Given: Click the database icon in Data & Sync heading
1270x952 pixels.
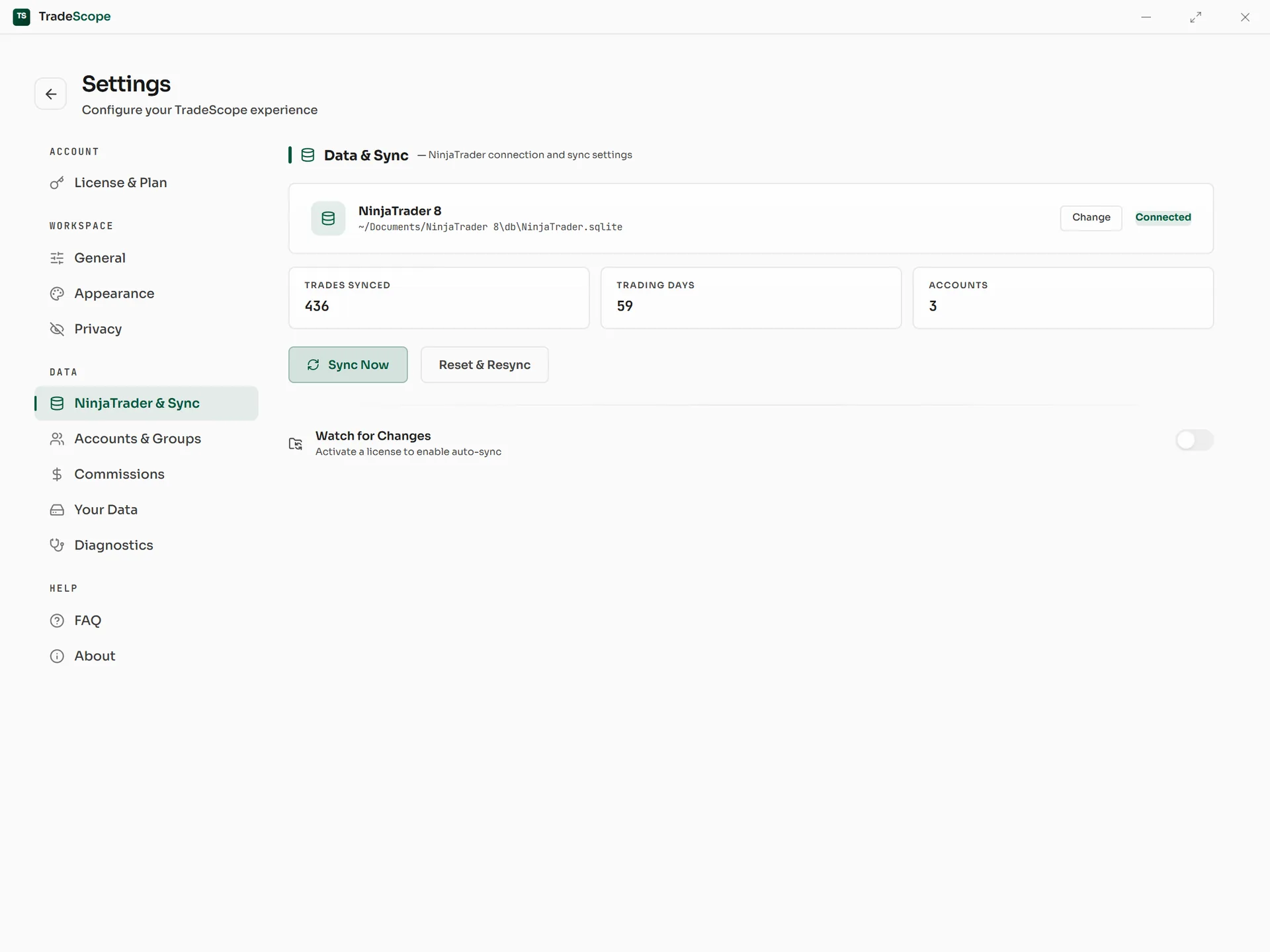Looking at the screenshot, I should point(308,155).
